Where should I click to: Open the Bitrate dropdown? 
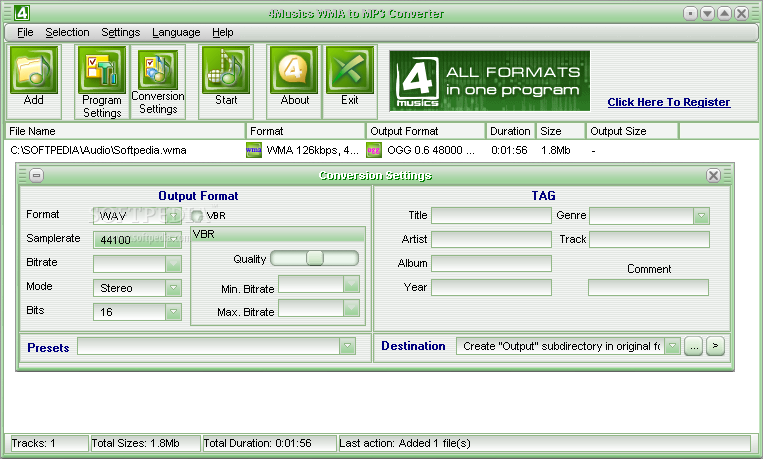[x=173, y=264]
